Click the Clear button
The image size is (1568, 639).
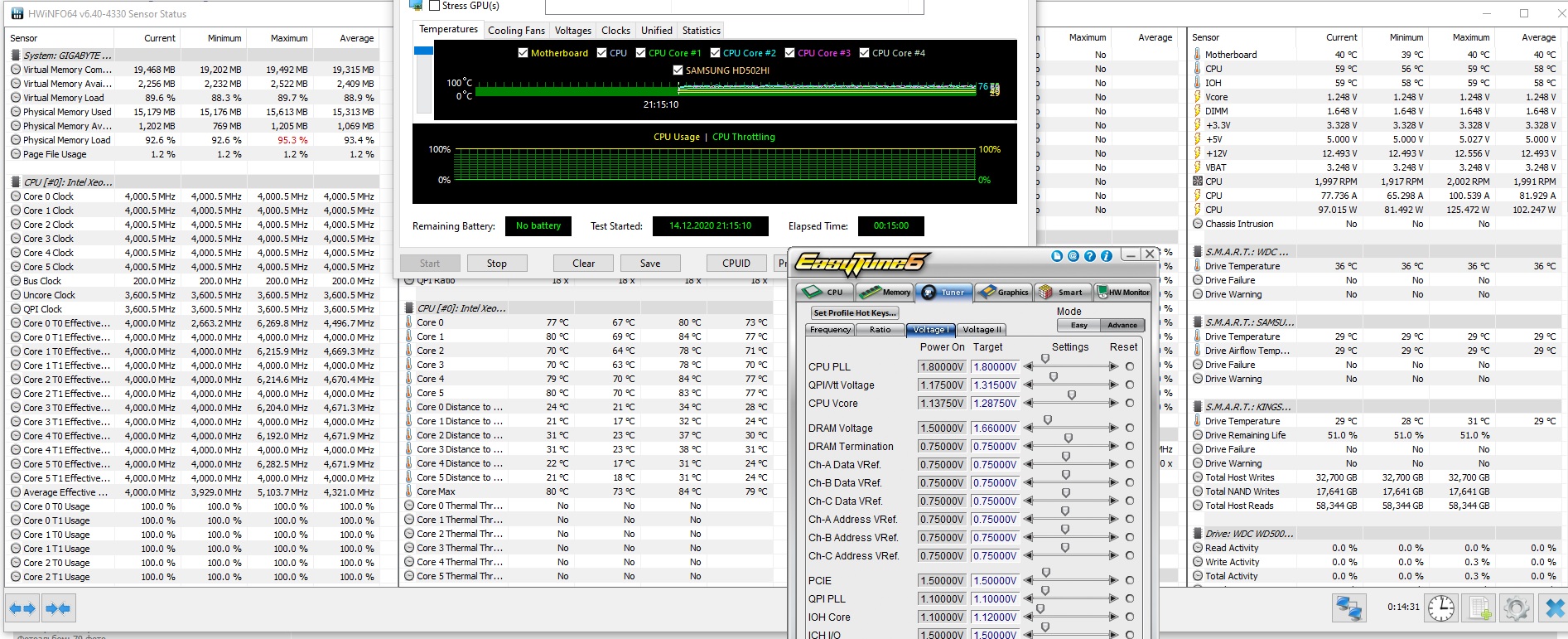(584, 264)
